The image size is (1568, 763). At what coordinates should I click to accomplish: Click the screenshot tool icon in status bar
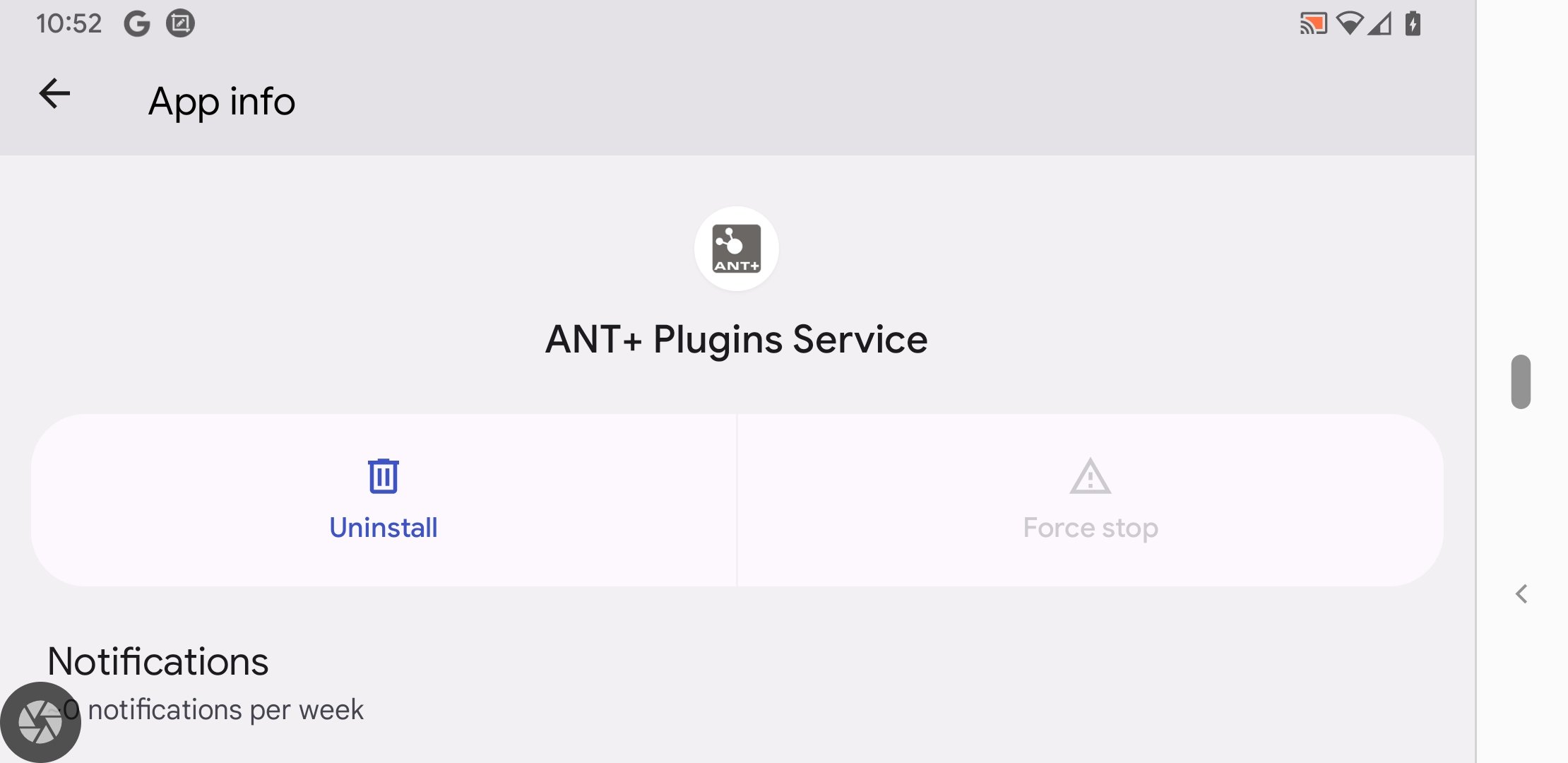182,22
